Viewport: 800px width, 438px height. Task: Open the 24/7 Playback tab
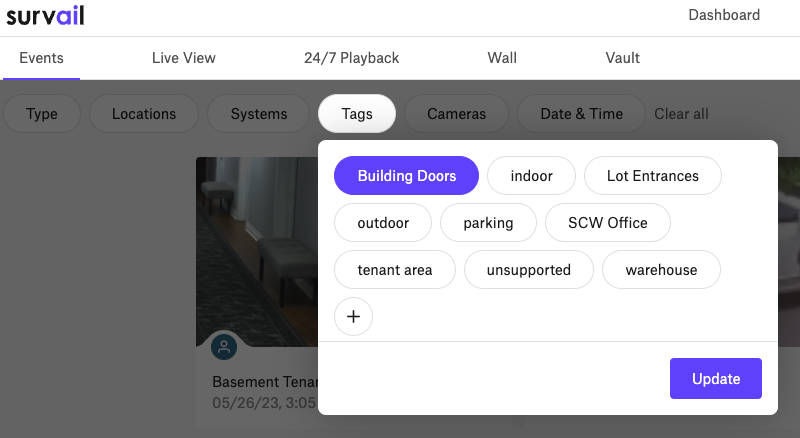(x=352, y=58)
